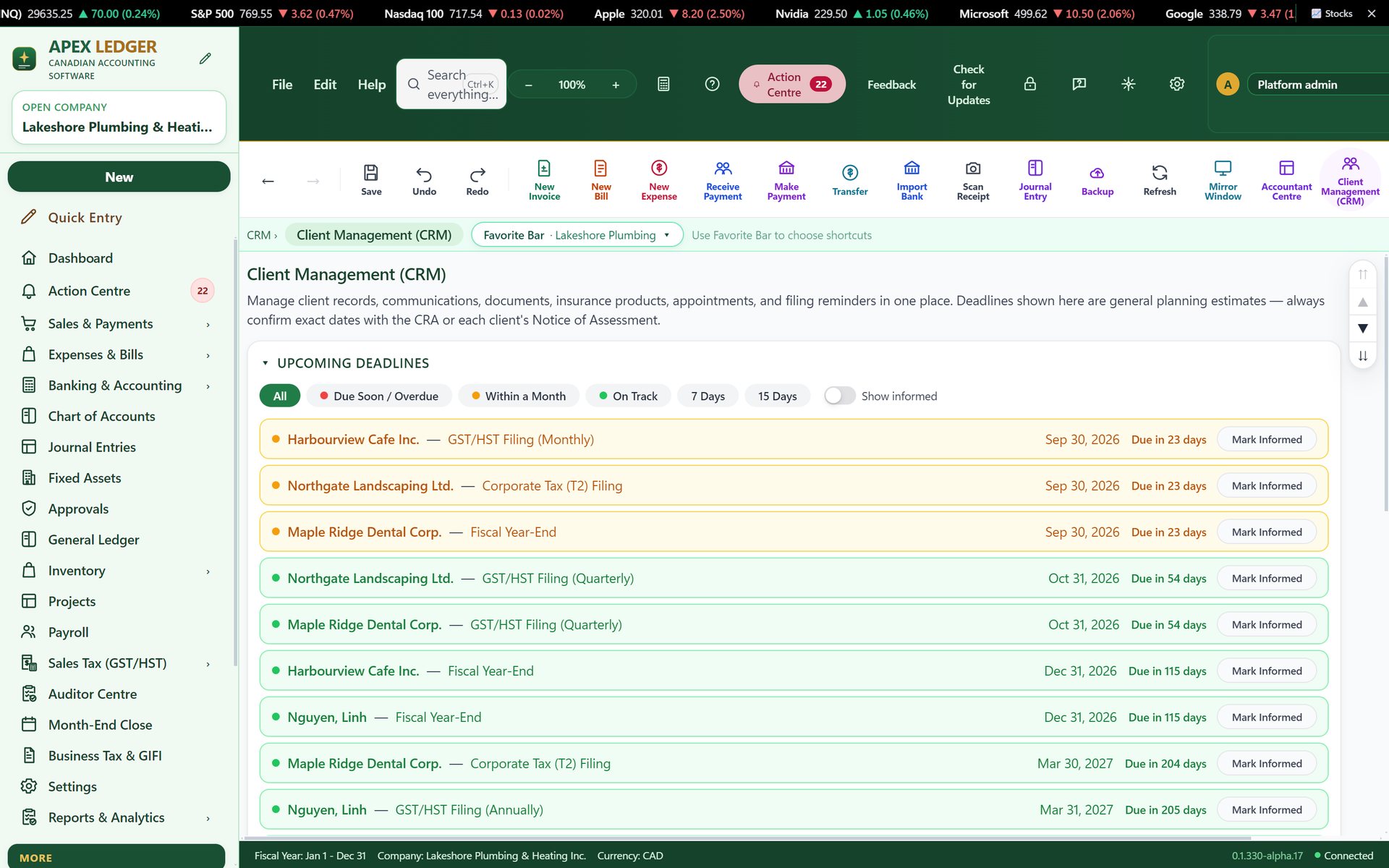Expand Banking & Accounting submenu
This screenshot has height=868, width=1389.
pyautogui.click(x=208, y=386)
